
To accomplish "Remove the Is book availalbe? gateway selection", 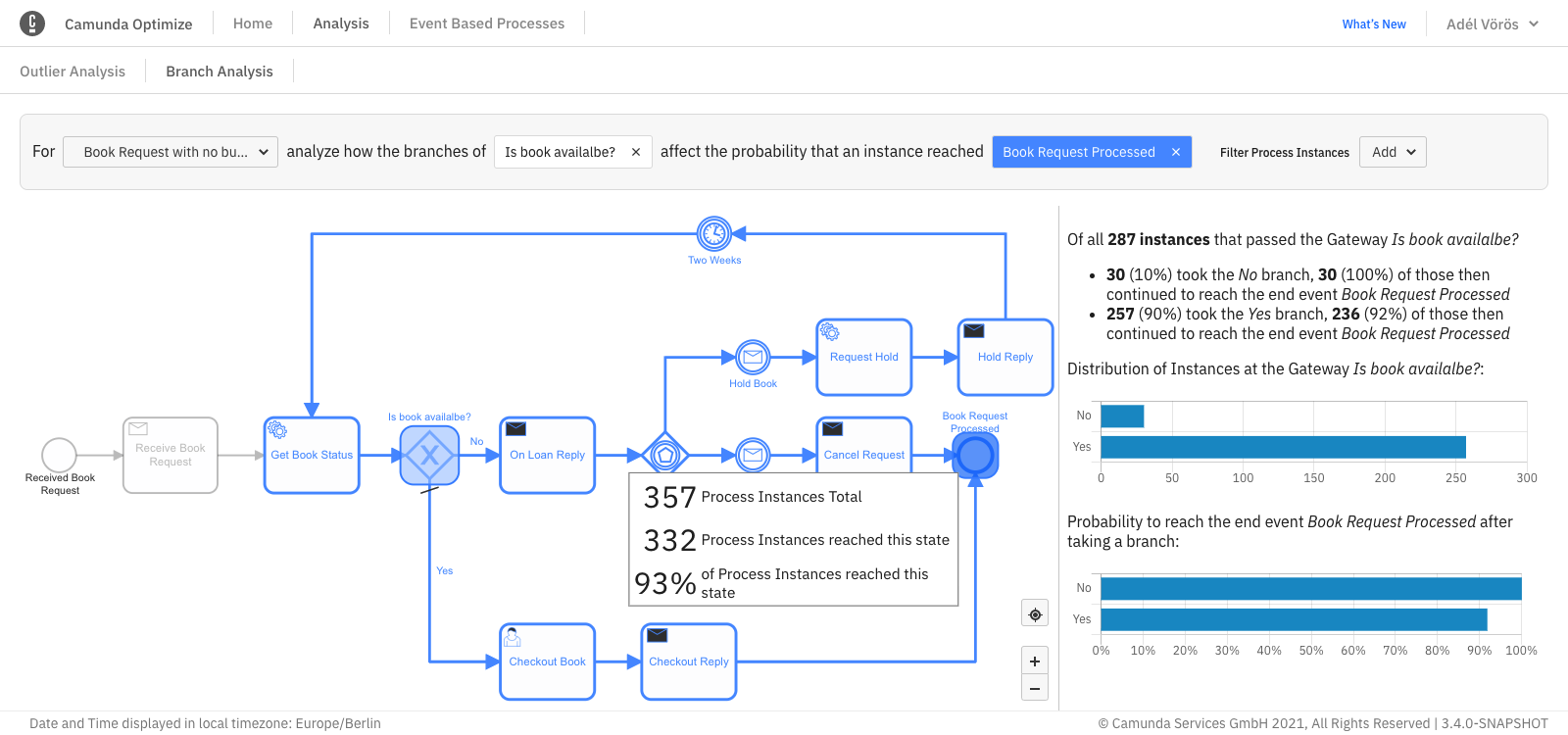I will [x=636, y=152].
